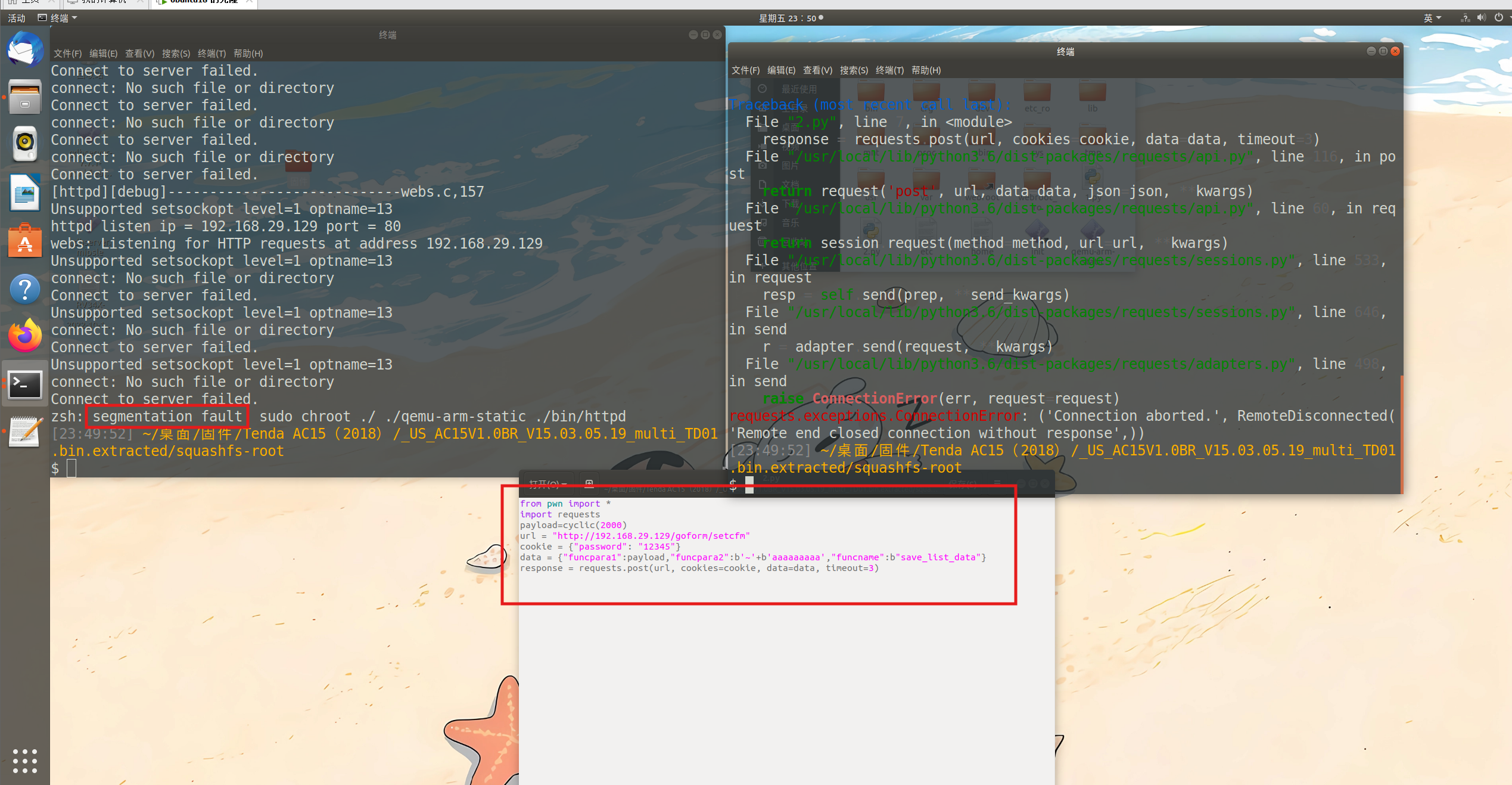
Task: Open the text editor dock icon
Action: [x=25, y=432]
